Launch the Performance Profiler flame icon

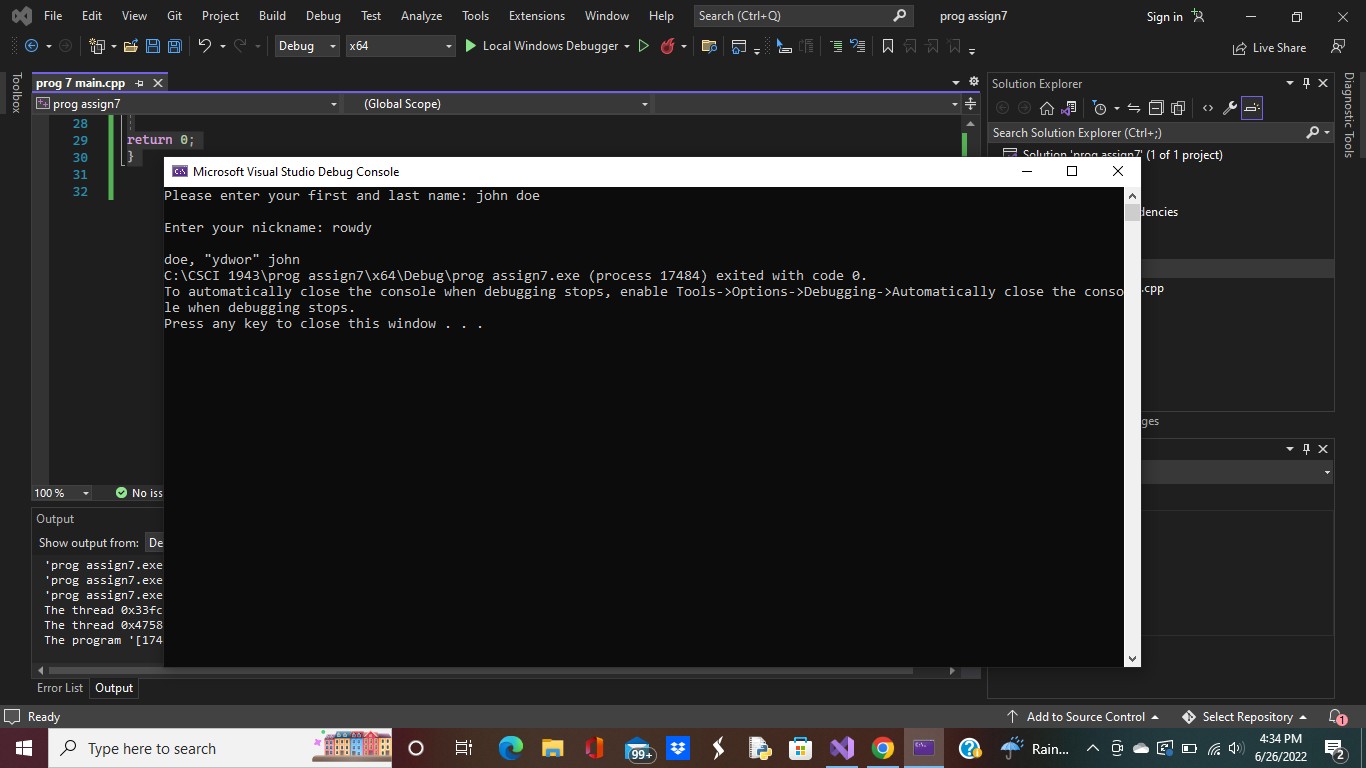[668, 46]
